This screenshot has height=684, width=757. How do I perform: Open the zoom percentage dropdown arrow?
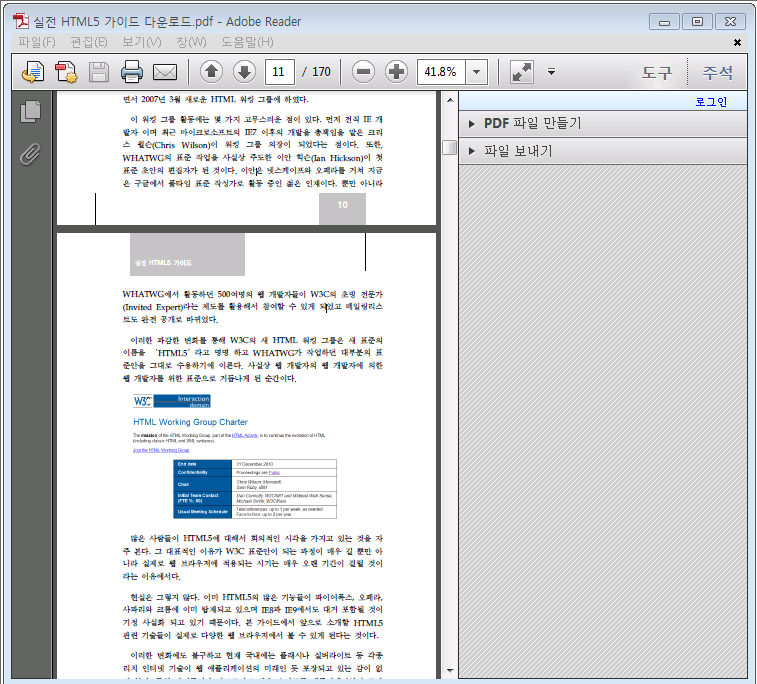(x=477, y=72)
